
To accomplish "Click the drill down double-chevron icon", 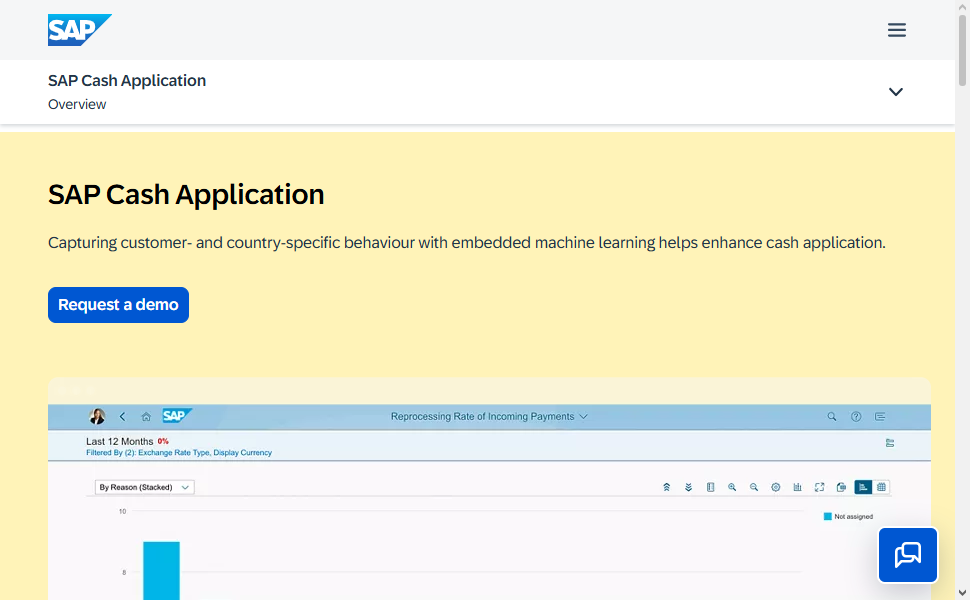I will point(688,487).
